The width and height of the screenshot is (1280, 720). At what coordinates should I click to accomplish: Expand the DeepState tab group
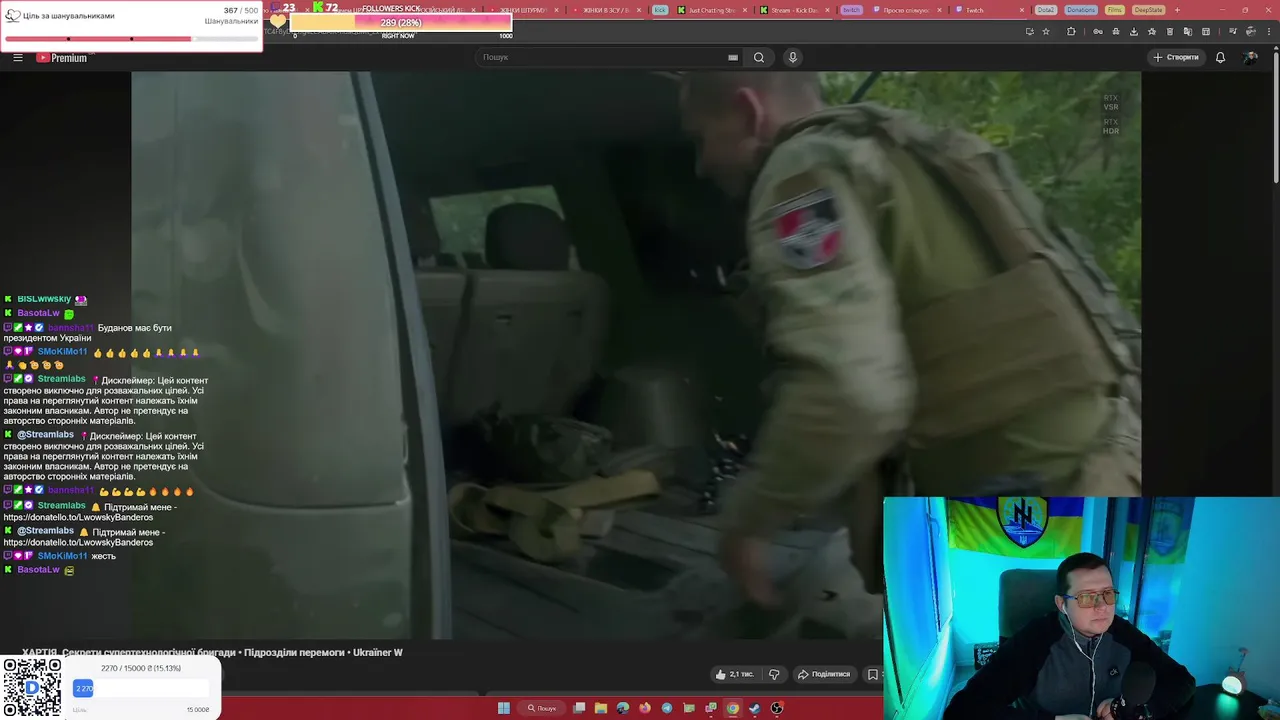click(1149, 10)
